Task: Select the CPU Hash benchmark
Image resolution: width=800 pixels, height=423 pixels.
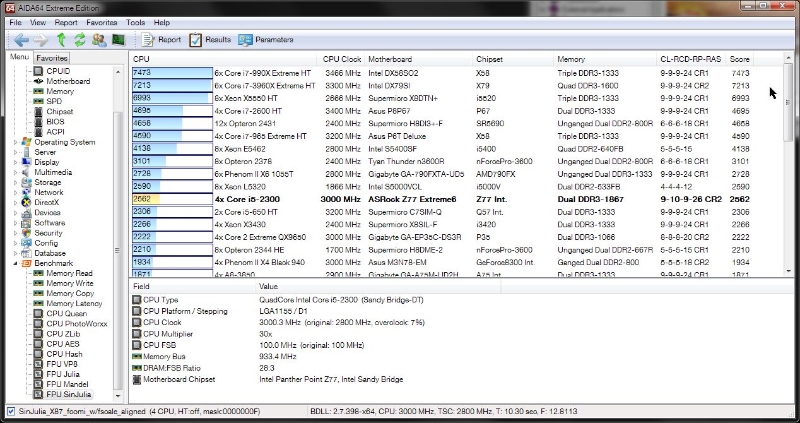Action: point(64,354)
